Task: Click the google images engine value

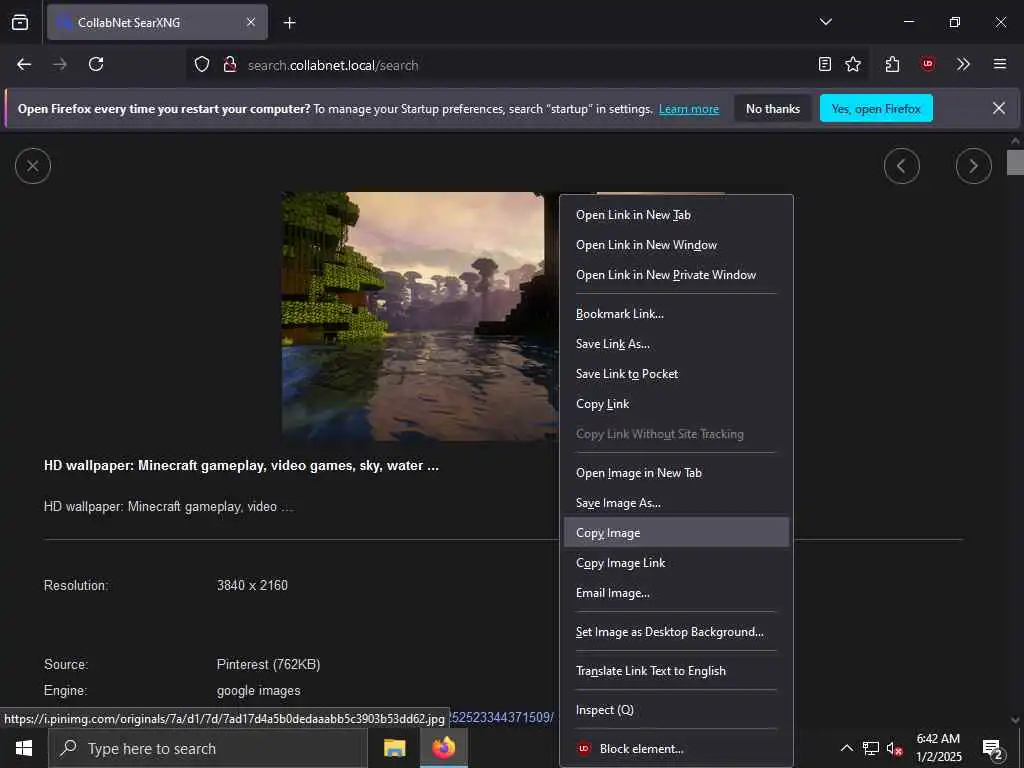Action: (259, 690)
